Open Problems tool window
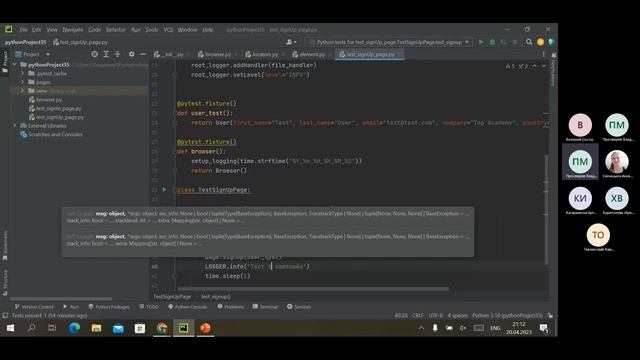This screenshot has width=640, height=360. [231, 307]
